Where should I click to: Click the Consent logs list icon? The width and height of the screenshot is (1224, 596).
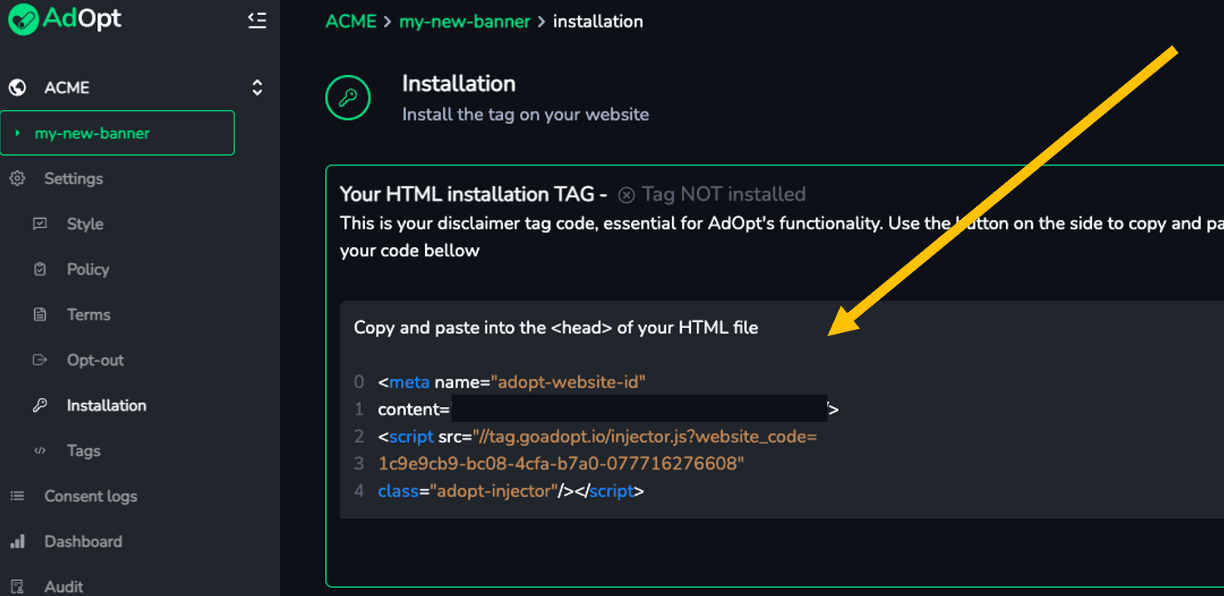[x=17, y=496]
